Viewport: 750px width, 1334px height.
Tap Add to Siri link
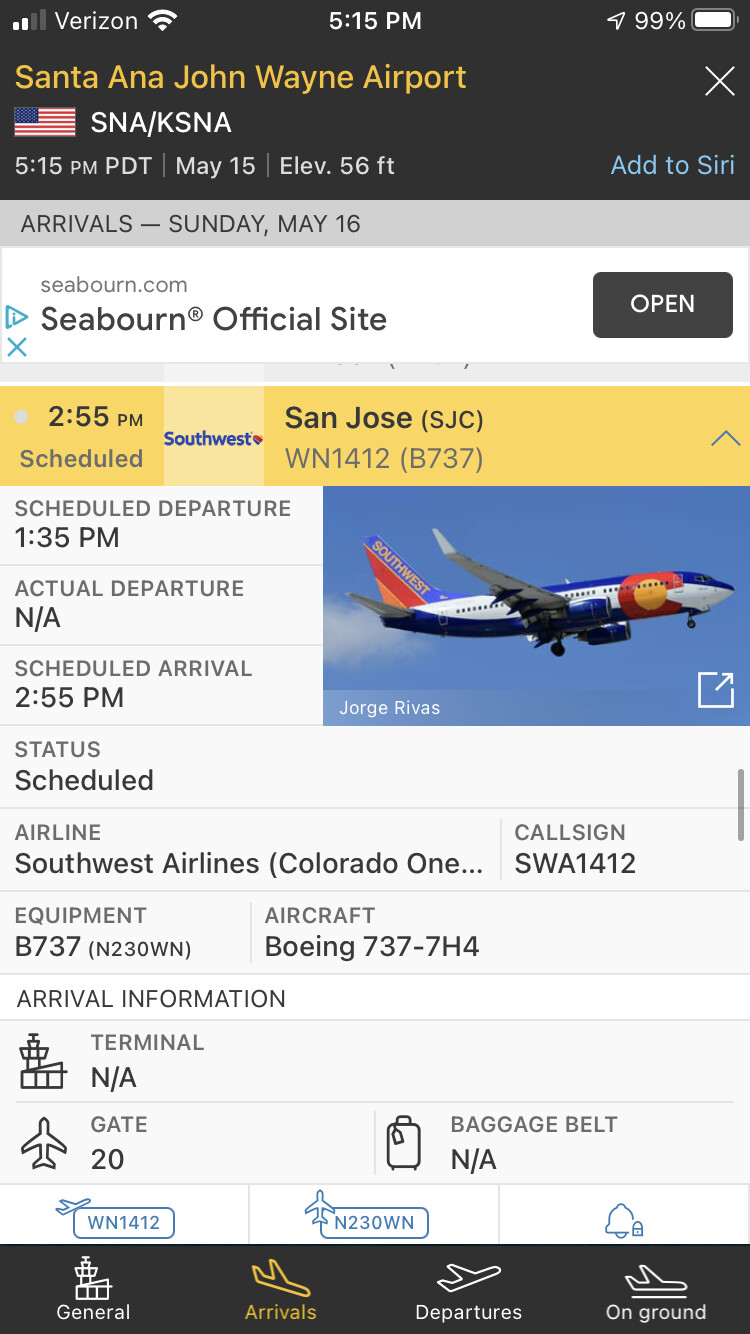pos(673,165)
